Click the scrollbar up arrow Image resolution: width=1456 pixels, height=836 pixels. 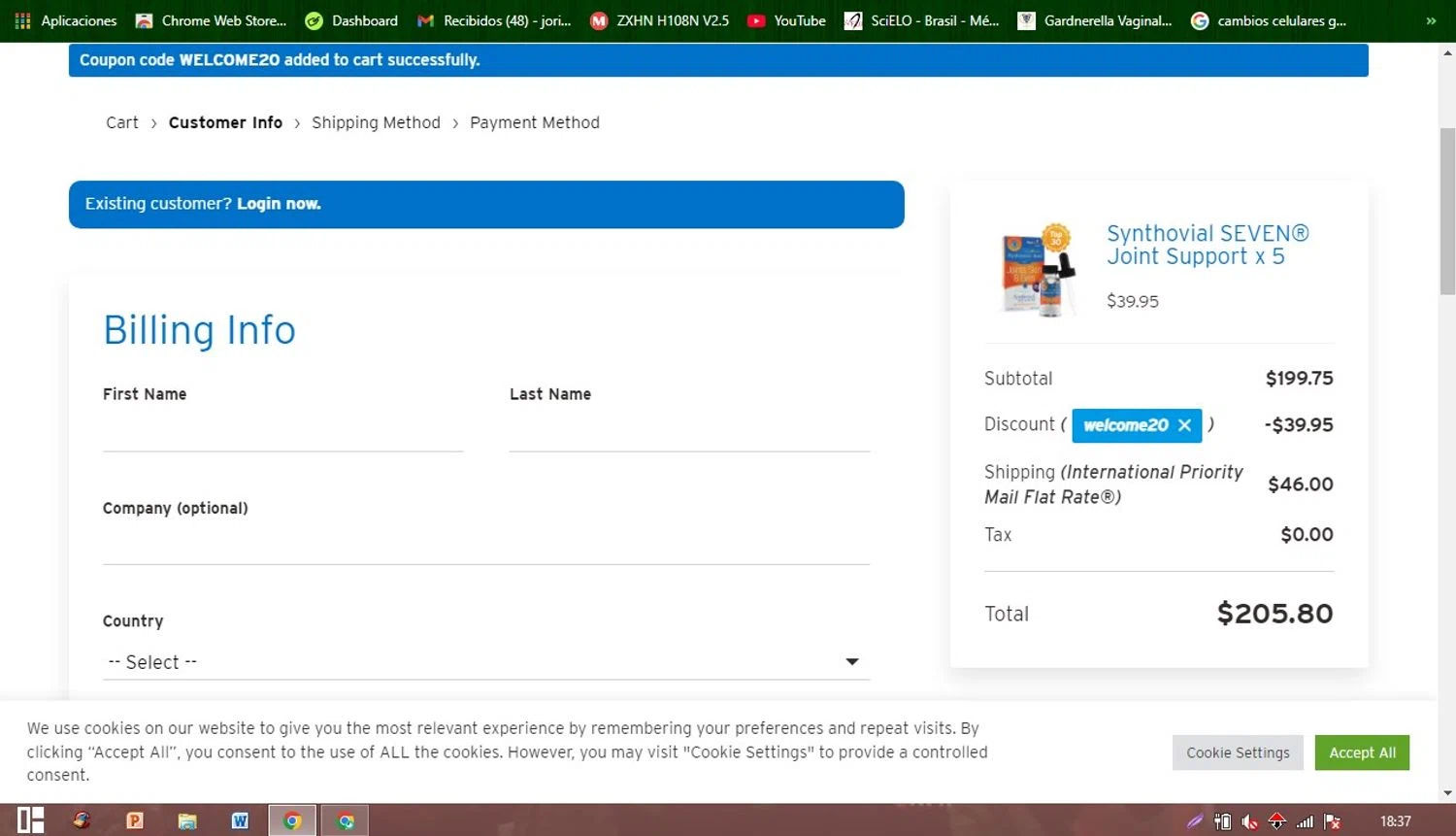pyautogui.click(x=1447, y=52)
